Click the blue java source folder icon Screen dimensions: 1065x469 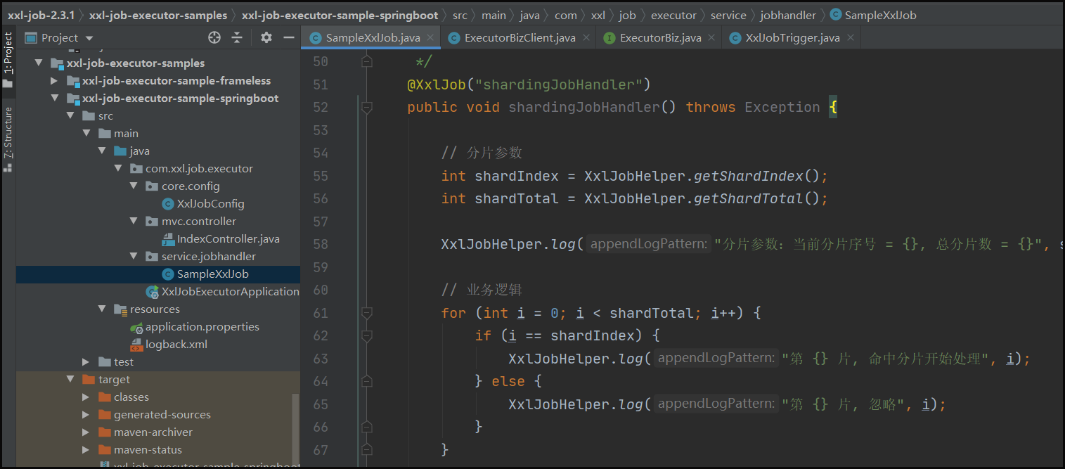click(x=120, y=151)
